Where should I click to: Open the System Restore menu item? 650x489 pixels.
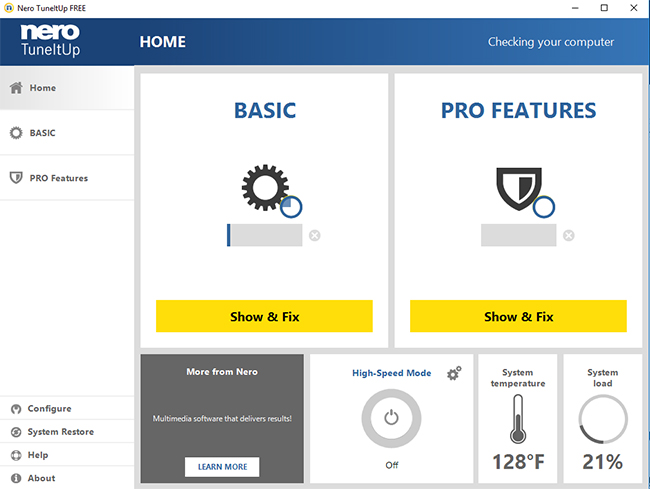pos(67,432)
